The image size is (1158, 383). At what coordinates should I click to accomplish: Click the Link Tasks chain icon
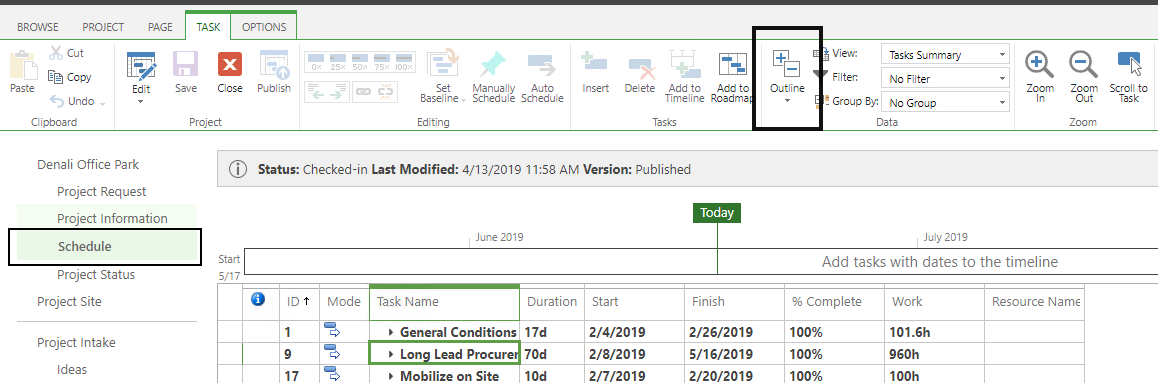pyautogui.click(x=363, y=92)
